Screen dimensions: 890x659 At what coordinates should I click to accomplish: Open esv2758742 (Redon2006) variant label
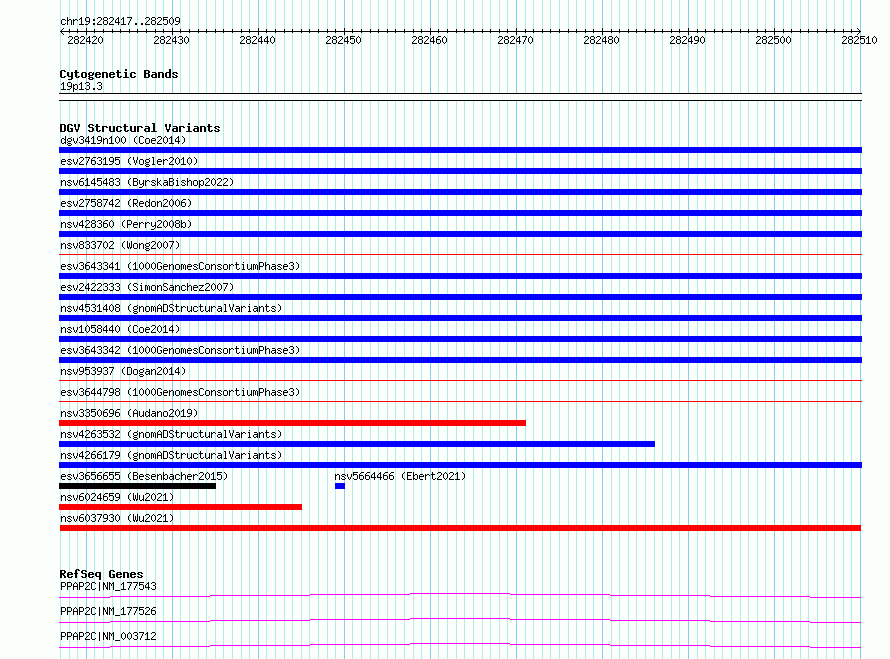[126, 203]
